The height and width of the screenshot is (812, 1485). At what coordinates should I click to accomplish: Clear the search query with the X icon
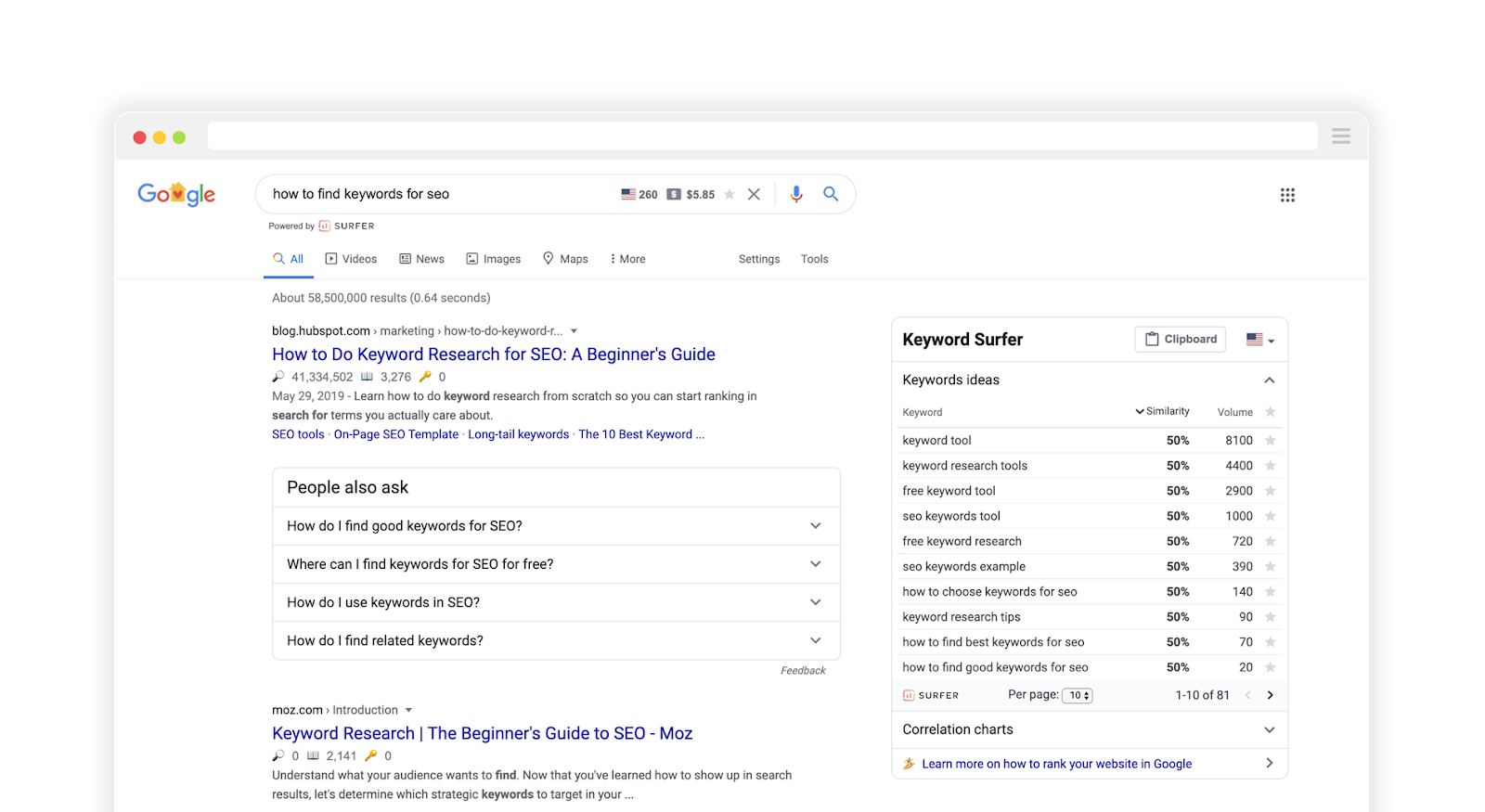(x=754, y=194)
